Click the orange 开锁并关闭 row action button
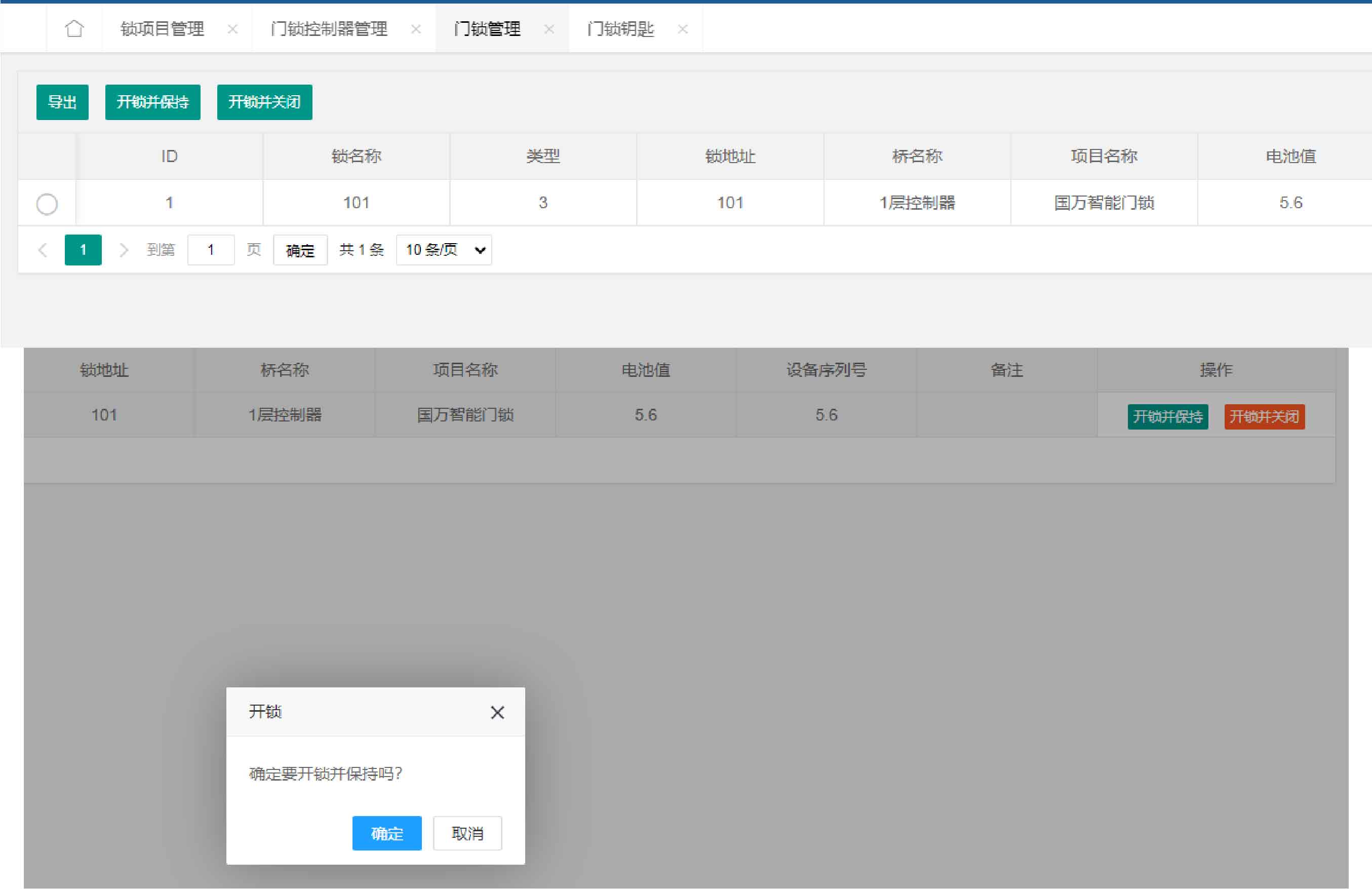 1264,416
